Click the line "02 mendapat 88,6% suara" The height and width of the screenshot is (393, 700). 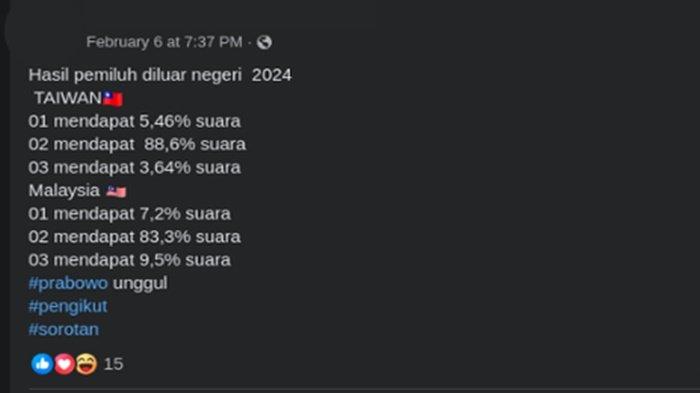tap(137, 144)
